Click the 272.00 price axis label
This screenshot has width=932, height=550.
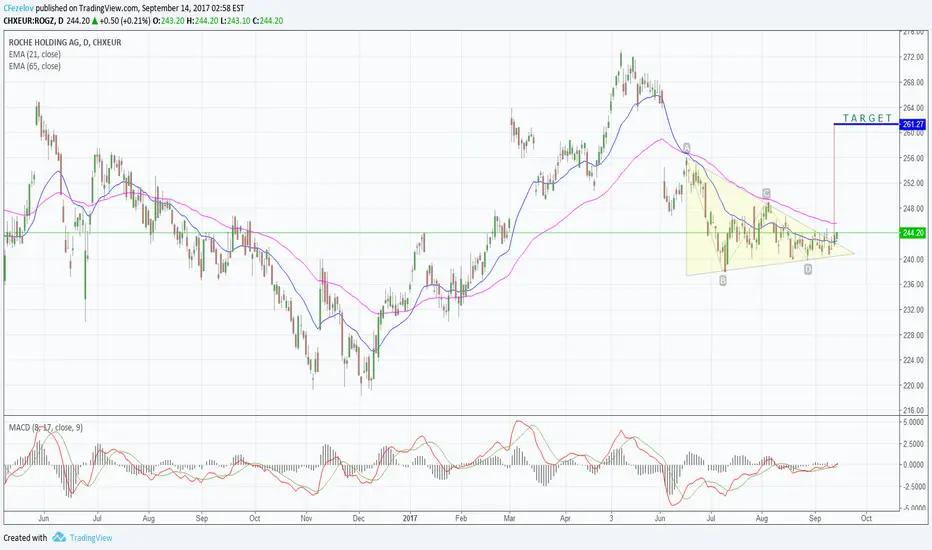coord(914,57)
